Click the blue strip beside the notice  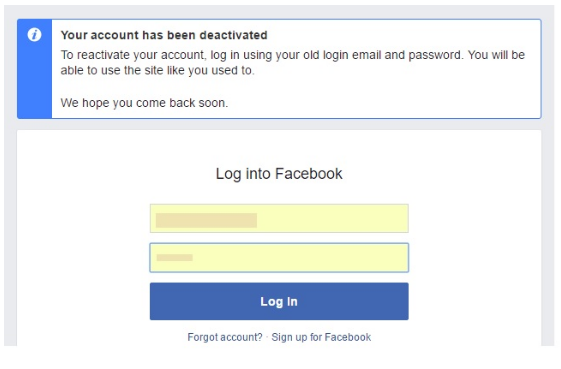34,69
